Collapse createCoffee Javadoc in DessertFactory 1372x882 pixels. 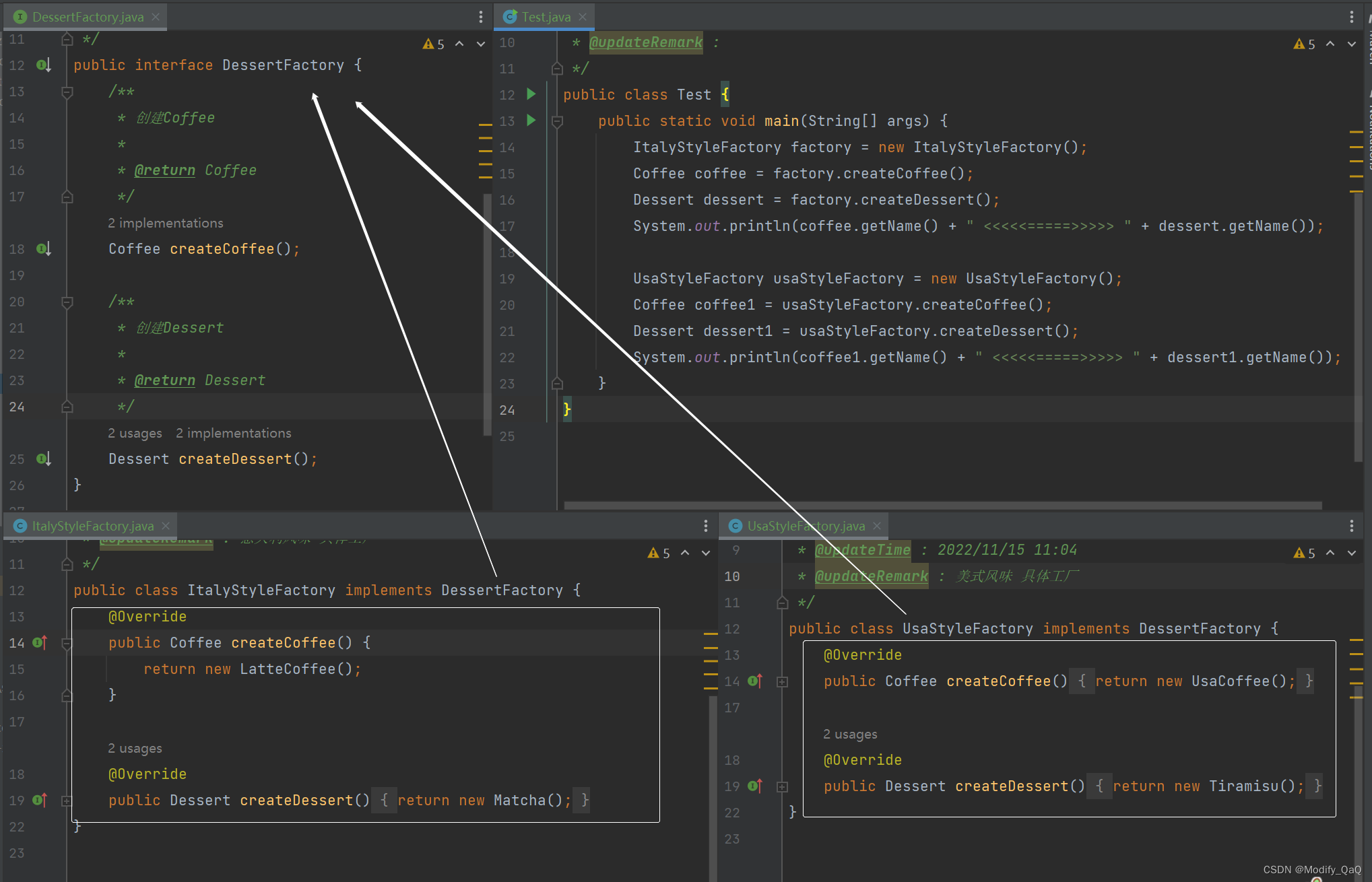(x=67, y=92)
